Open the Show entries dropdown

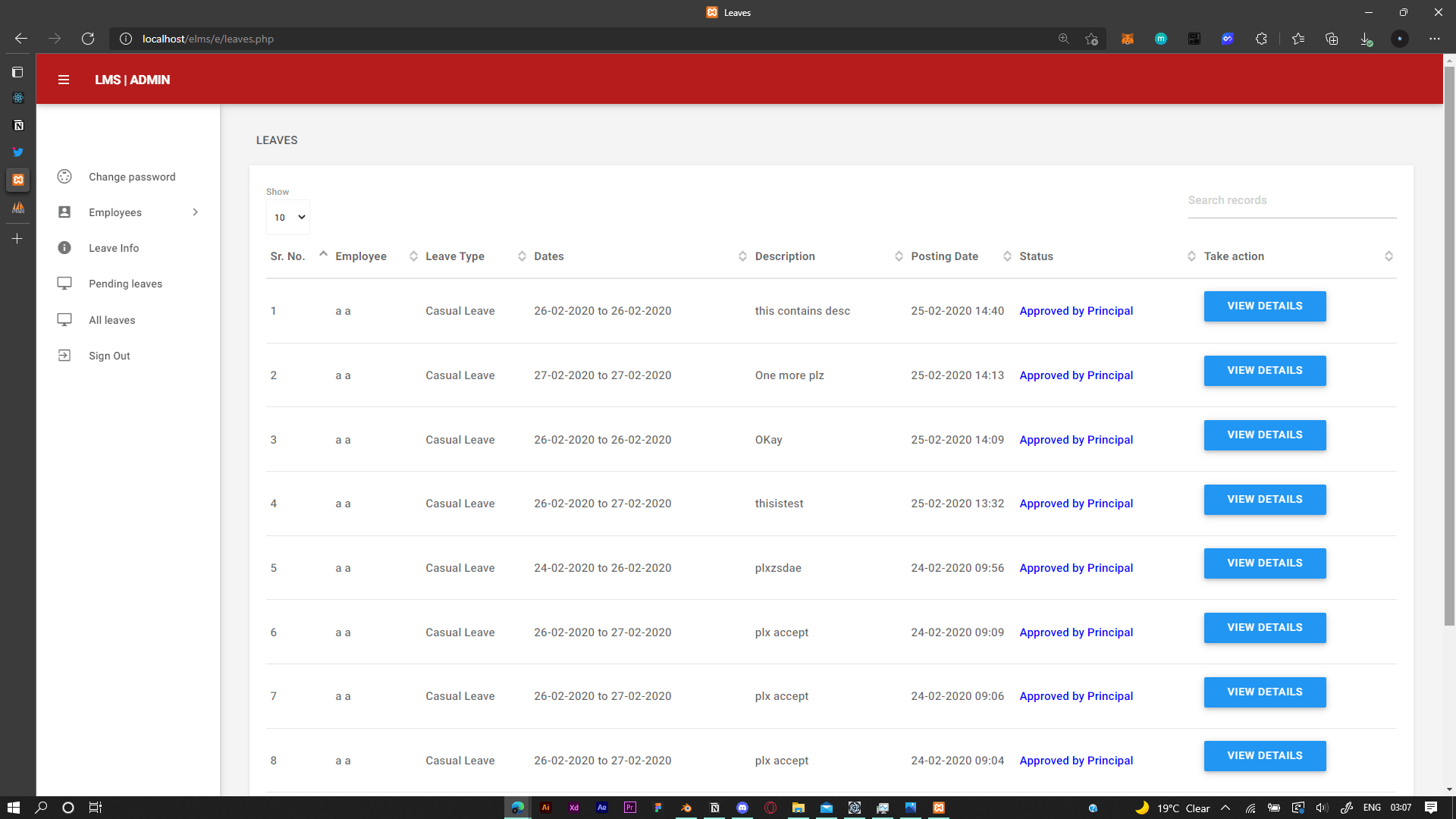point(288,218)
